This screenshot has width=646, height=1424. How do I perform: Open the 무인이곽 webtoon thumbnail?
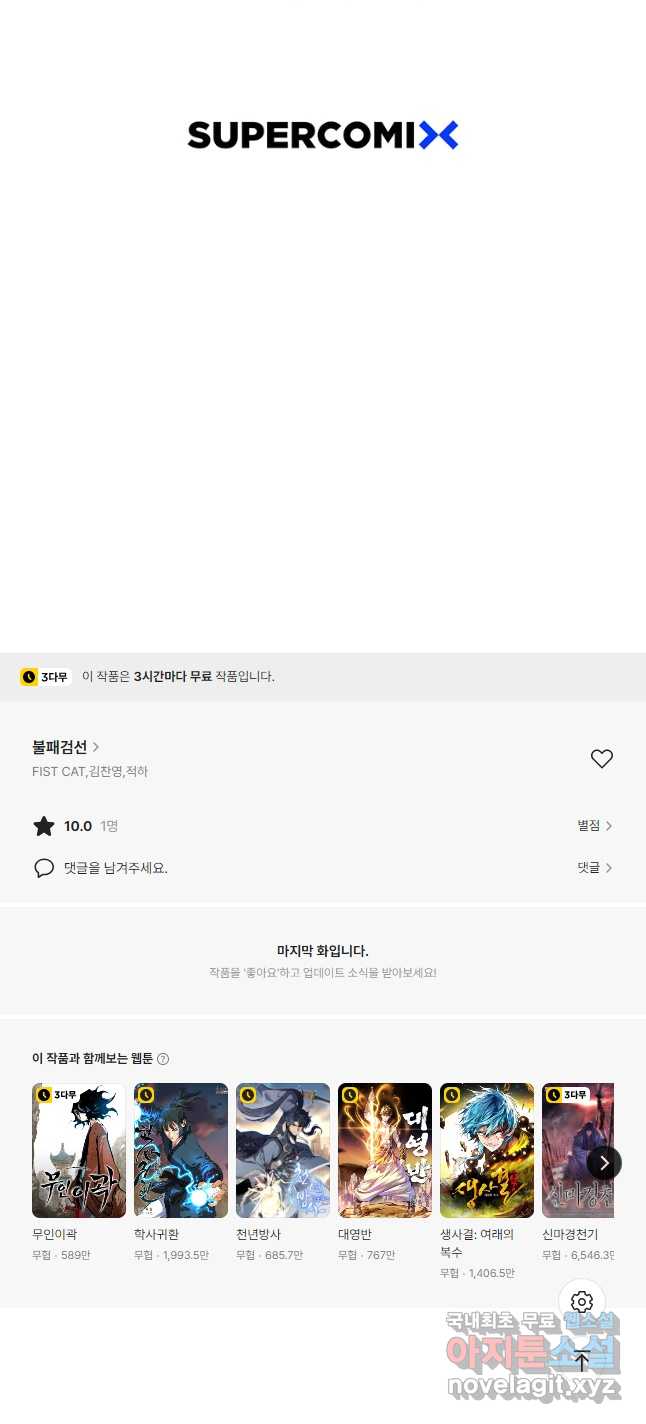pyautogui.click(x=79, y=1150)
